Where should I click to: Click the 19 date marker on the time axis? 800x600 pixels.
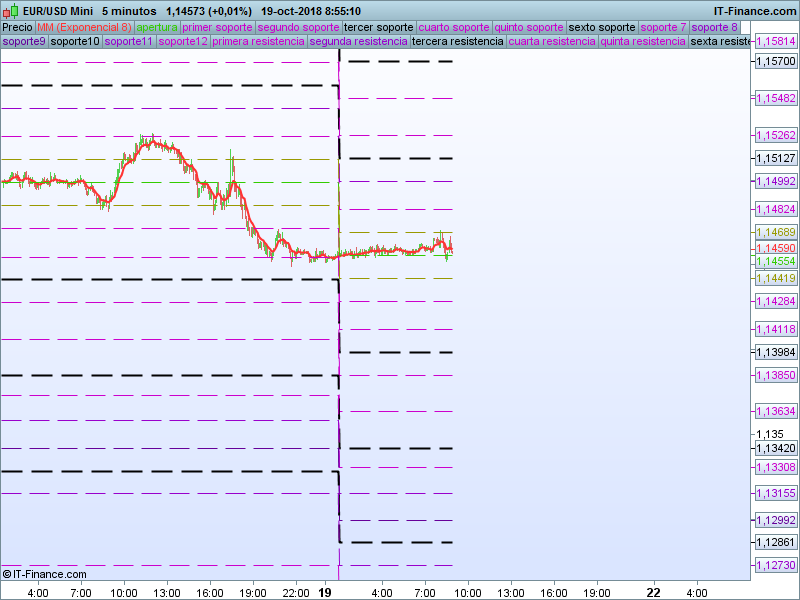coord(324,592)
